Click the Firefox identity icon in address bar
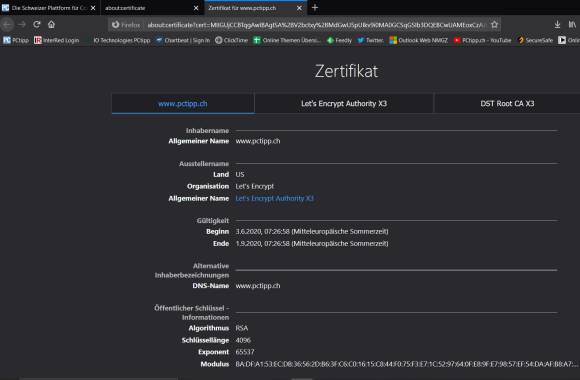The image size is (580, 380). tap(126, 25)
